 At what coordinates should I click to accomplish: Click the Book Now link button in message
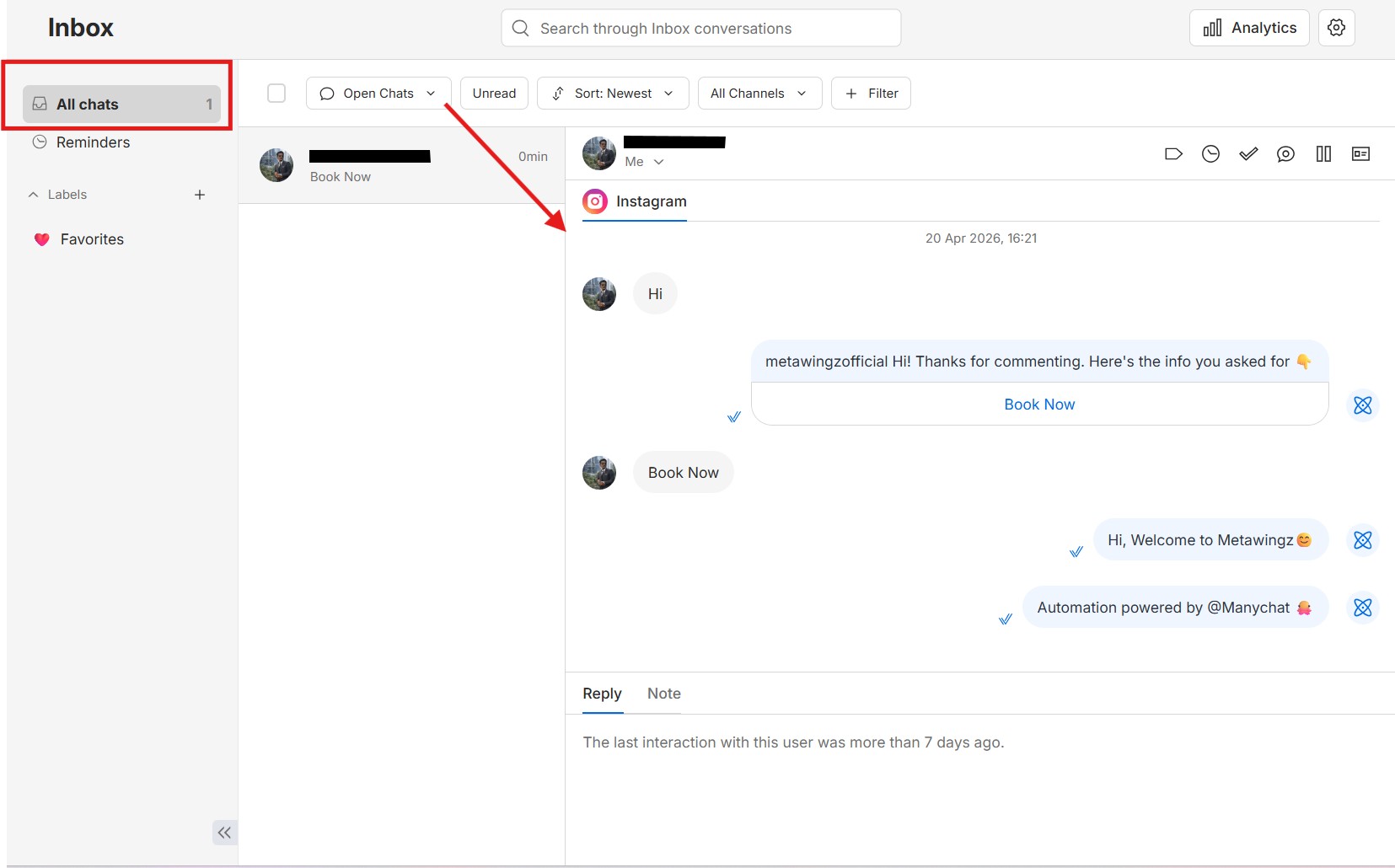pos(1039,405)
